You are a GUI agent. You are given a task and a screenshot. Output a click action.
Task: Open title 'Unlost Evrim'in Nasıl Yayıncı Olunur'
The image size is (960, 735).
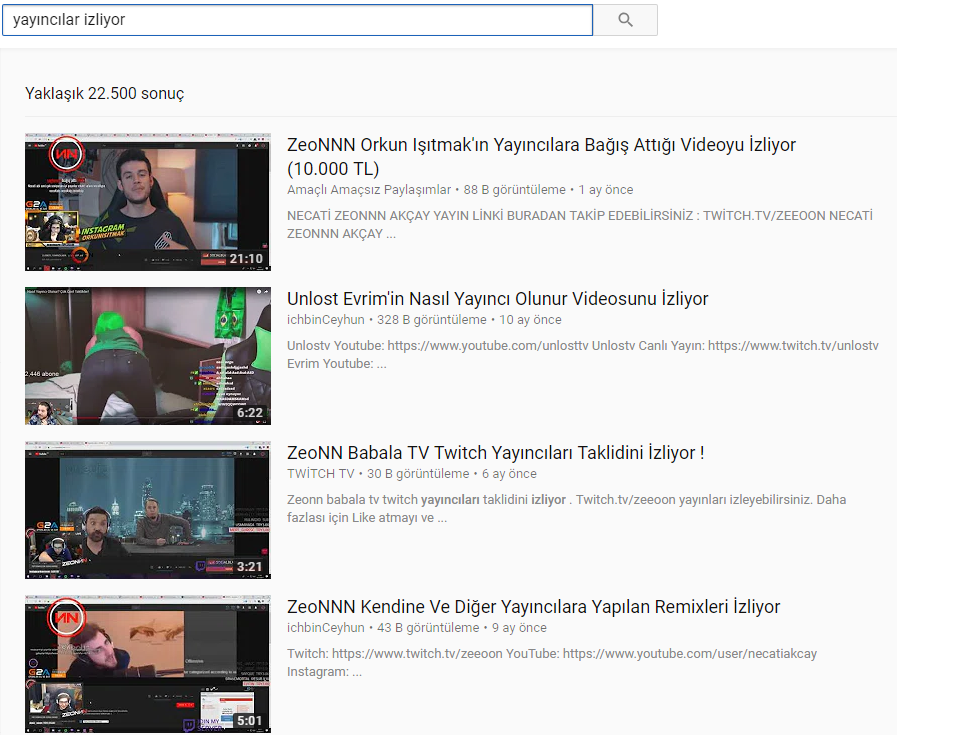click(x=497, y=299)
